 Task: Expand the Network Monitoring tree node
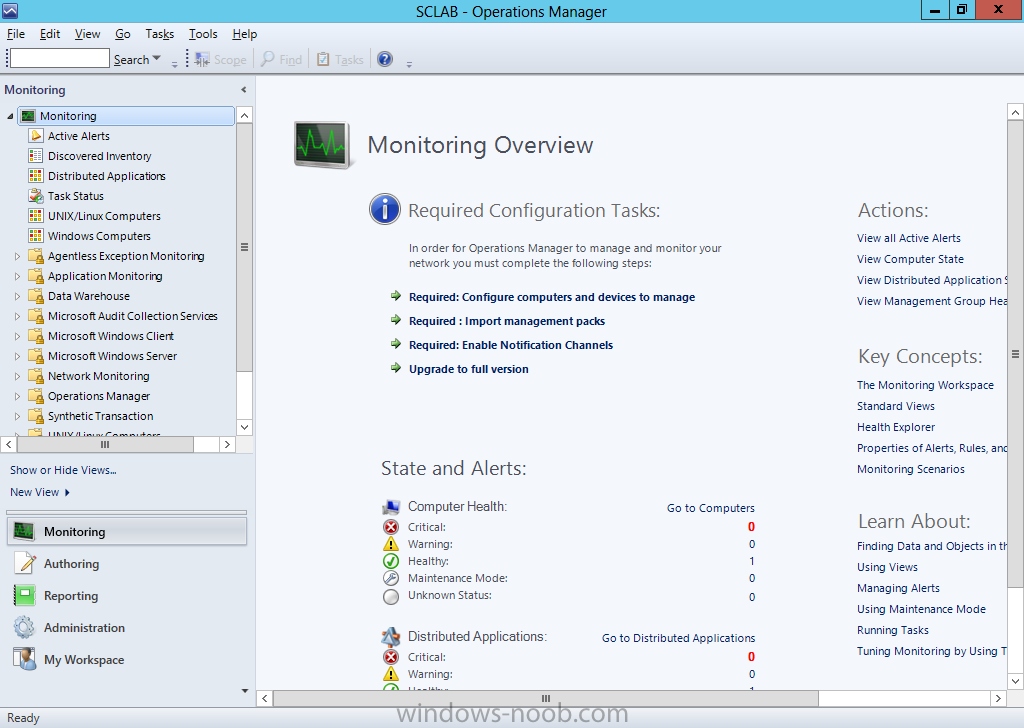coord(18,377)
